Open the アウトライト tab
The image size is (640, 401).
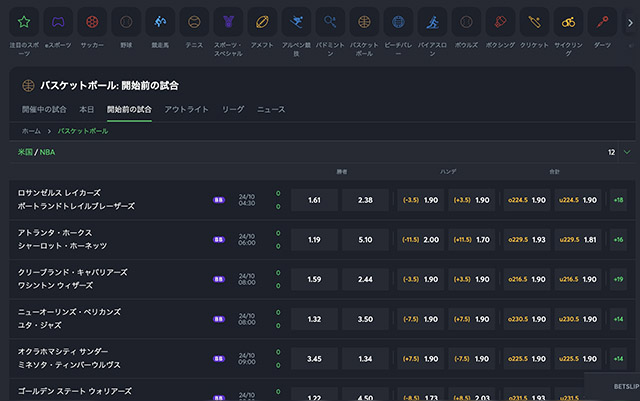click(186, 109)
